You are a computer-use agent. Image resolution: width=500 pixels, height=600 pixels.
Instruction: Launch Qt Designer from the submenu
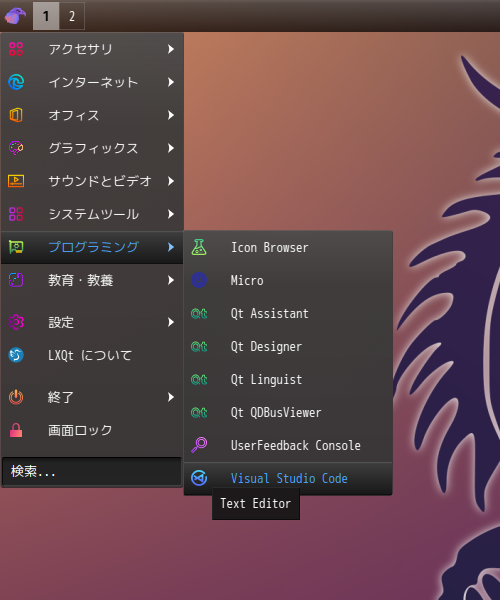[288, 346]
